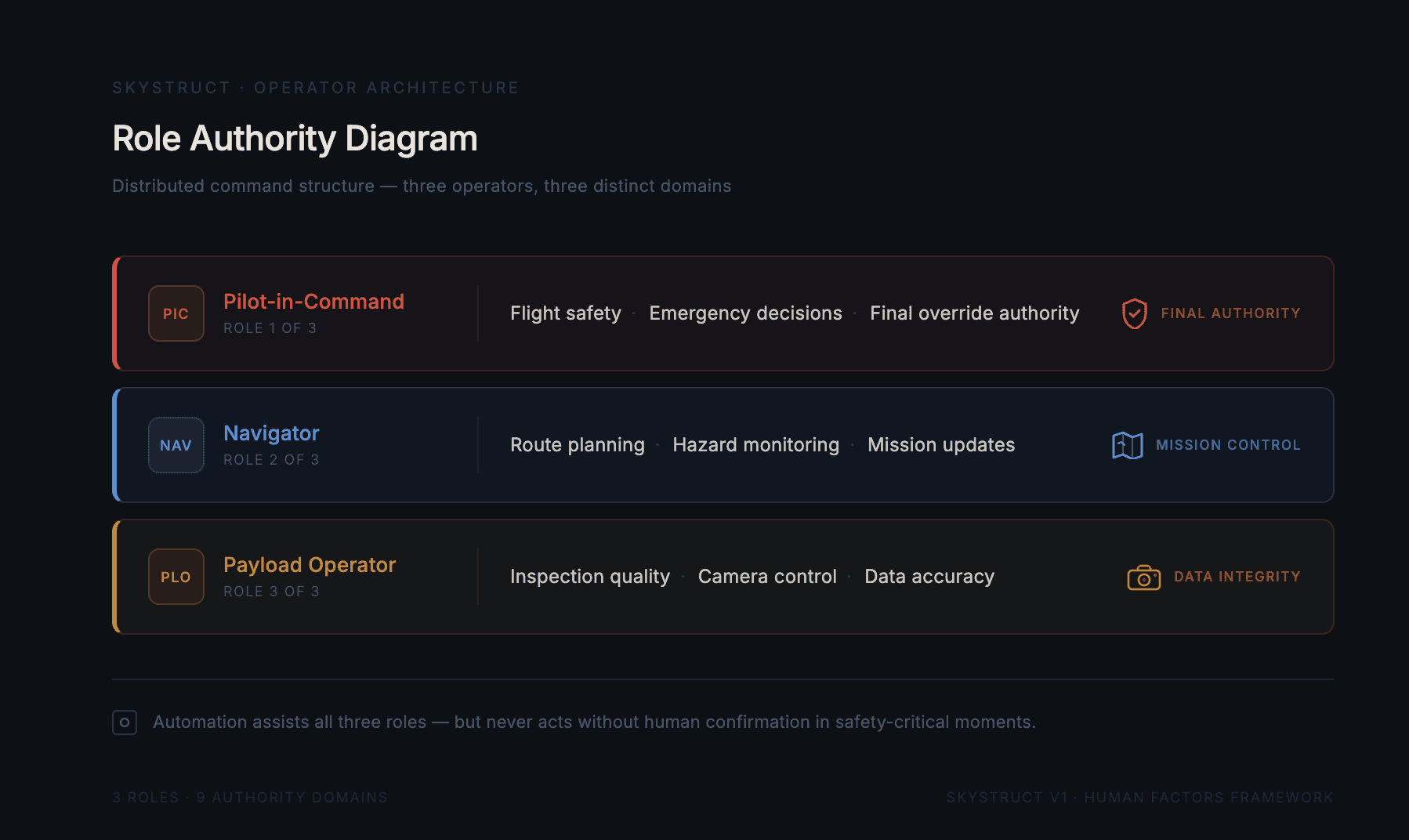Click the Flight safety domain text

pos(566,313)
